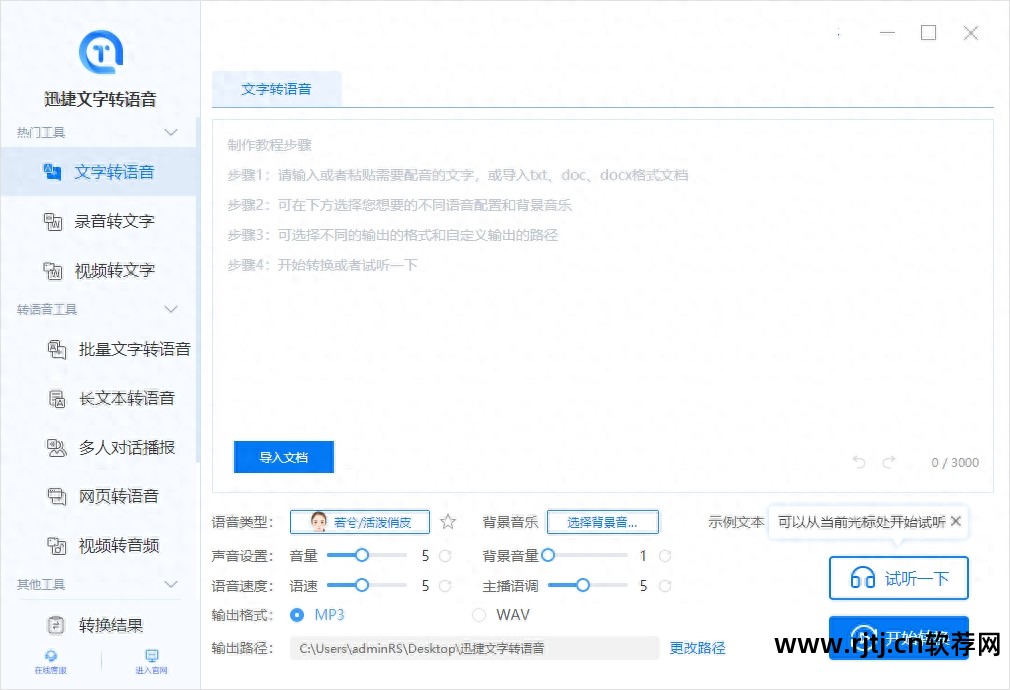Screen dimensions: 1010x690
Task: Click the 更改路径 link
Action: tap(698, 647)
